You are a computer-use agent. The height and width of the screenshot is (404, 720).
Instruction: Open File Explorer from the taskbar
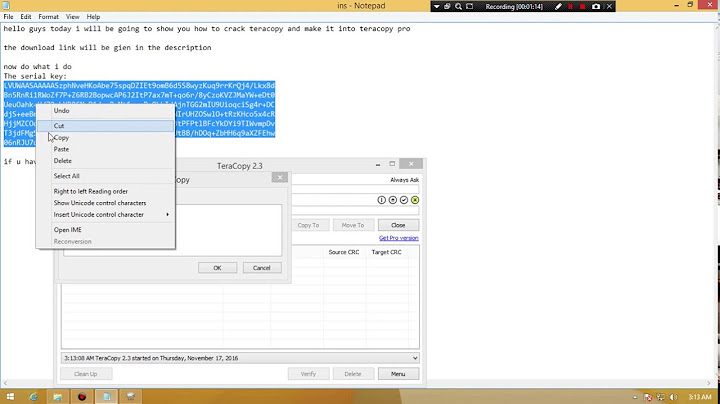click(57, 397)
